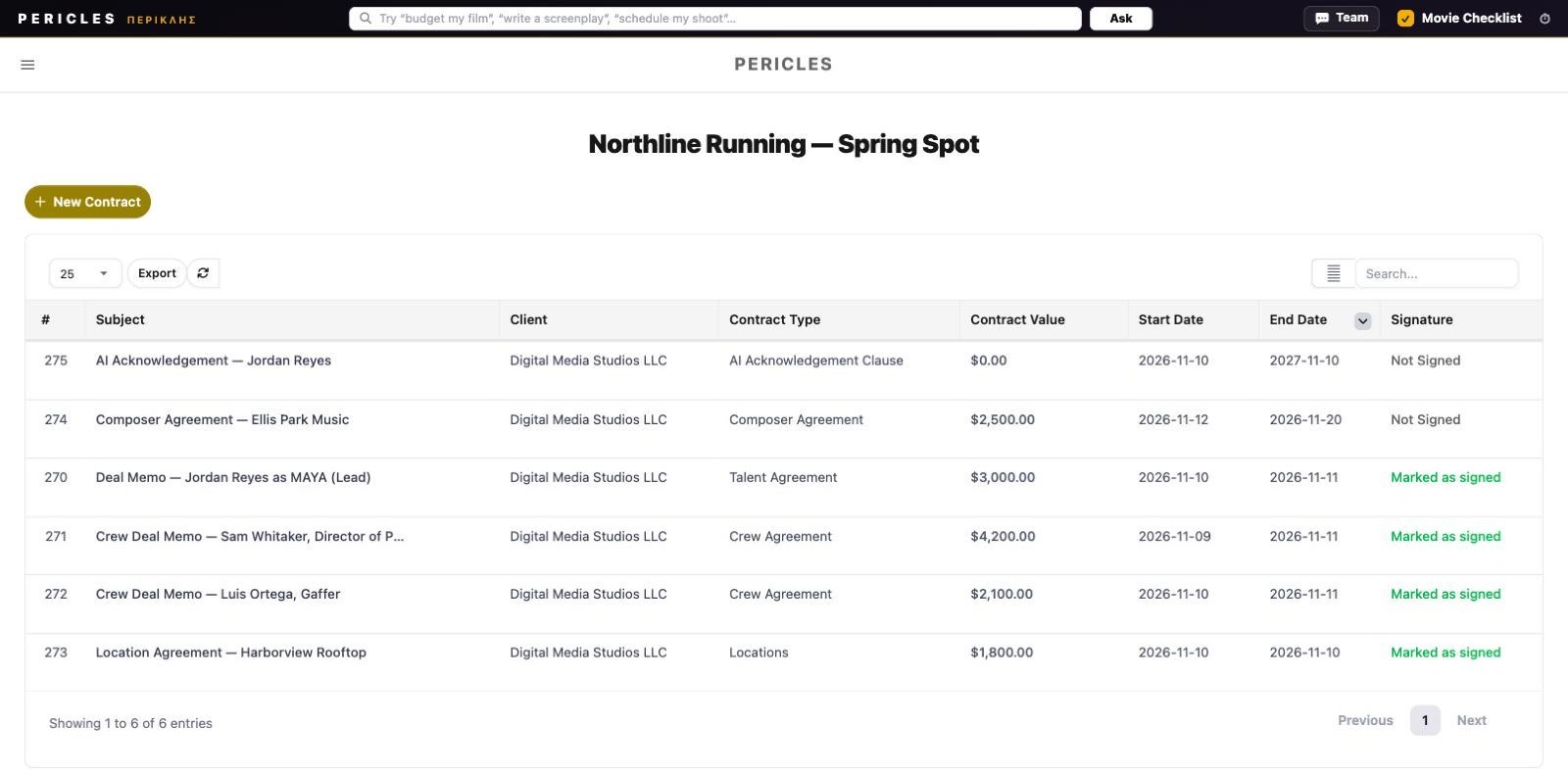Click the refresh table icon
Screen dimensions: 1568x774
coord(203,273)
